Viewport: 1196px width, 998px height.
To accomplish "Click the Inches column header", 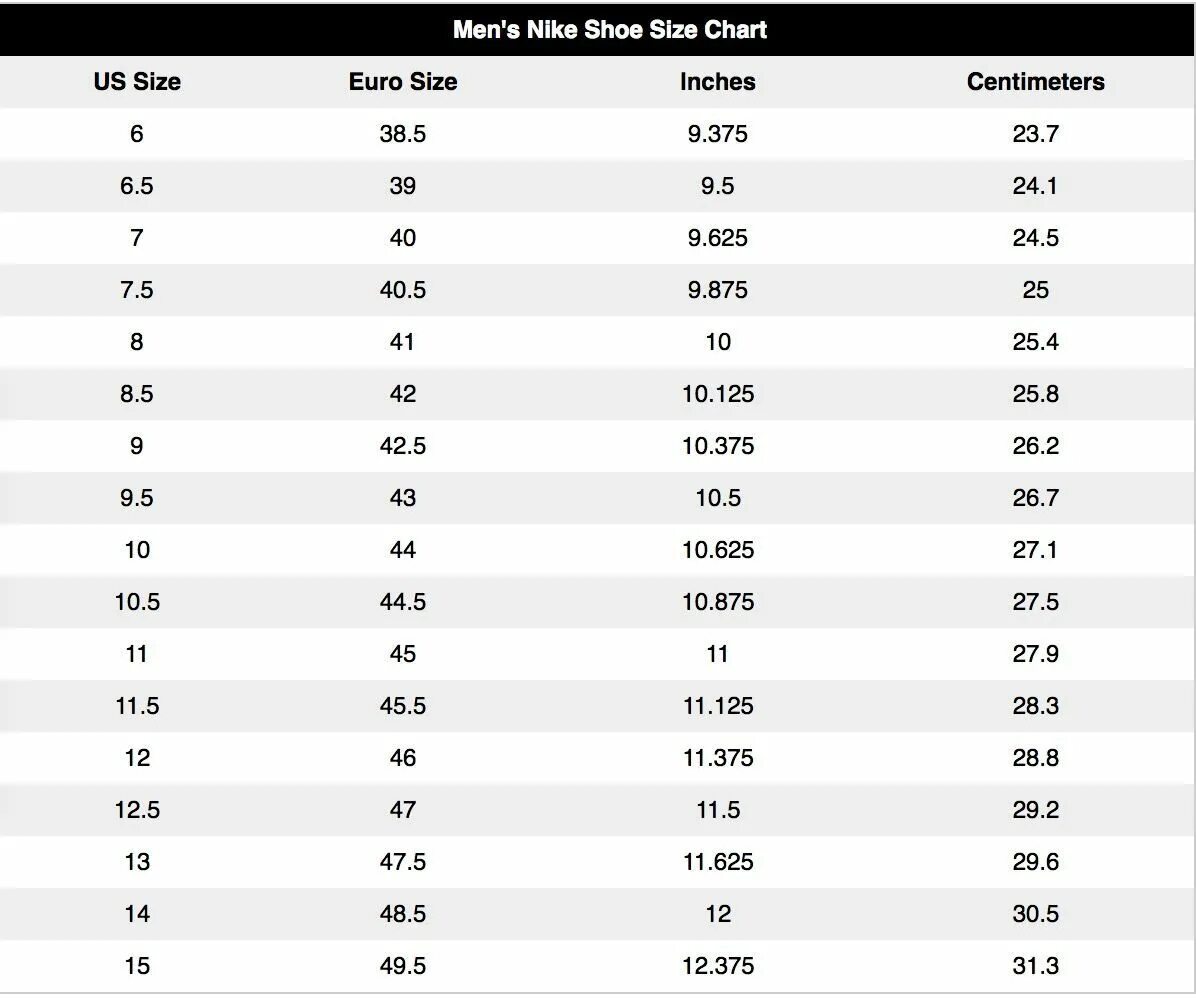I will tap(718, 82).
